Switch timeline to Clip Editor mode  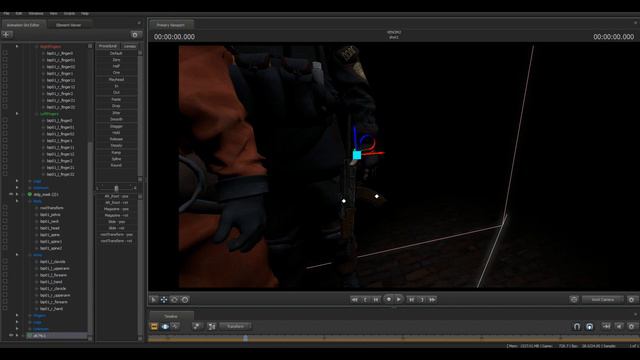point(154,327)
